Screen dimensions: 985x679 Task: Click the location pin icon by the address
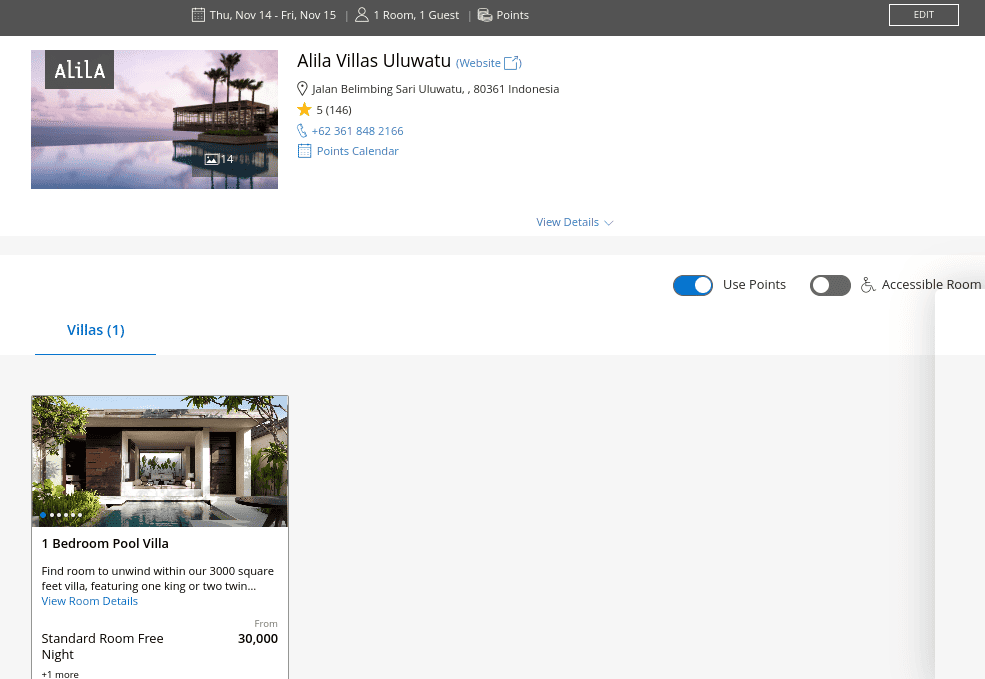point(302,89)
